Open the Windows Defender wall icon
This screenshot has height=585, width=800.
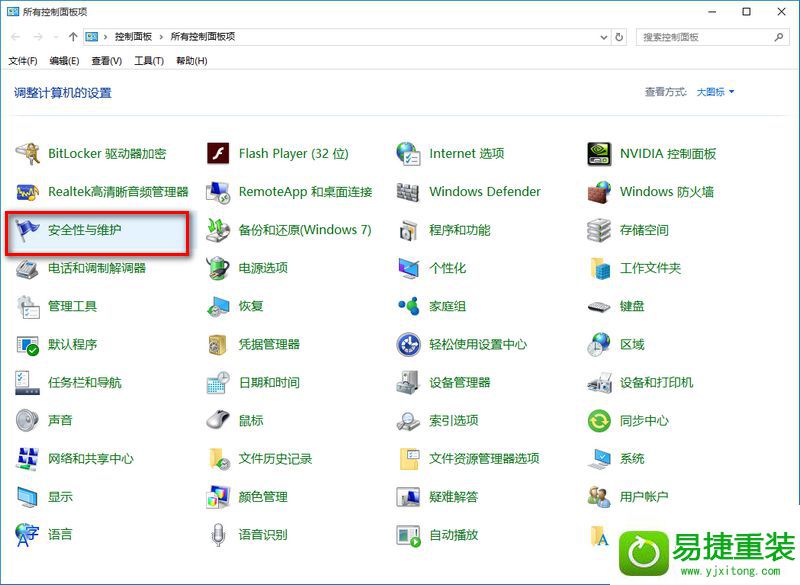point(408,192)
